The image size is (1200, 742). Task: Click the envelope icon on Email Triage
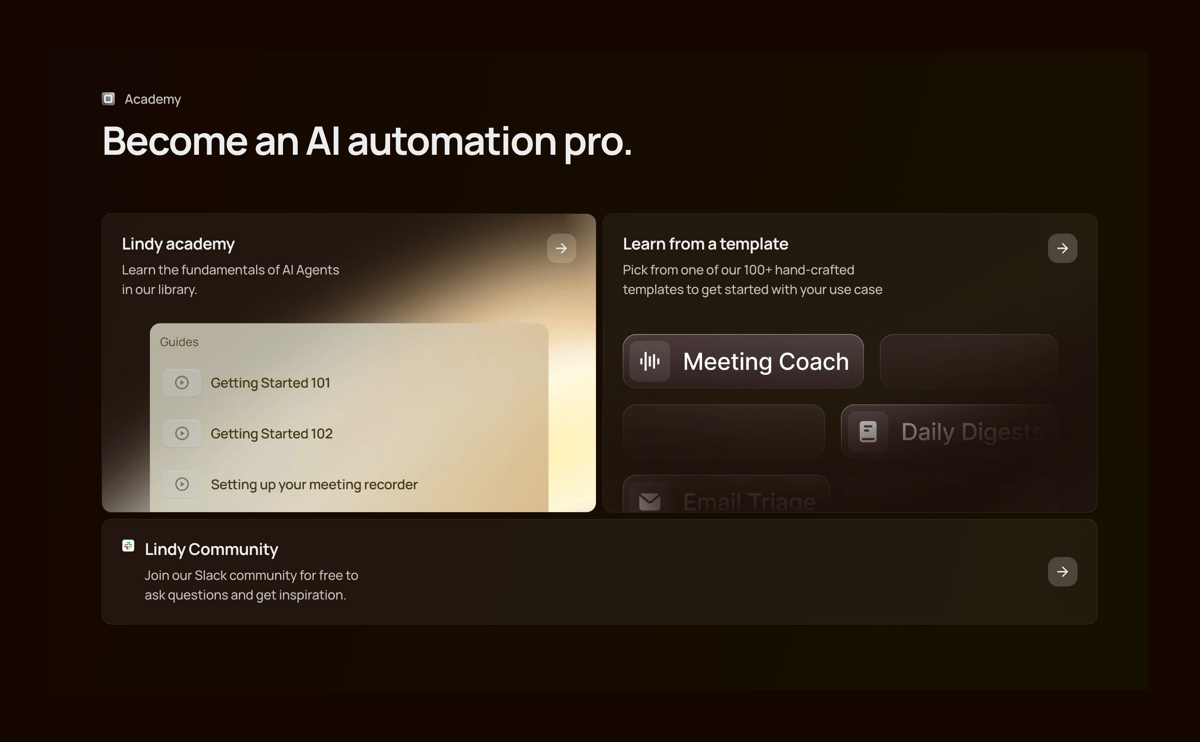[650, 498]
